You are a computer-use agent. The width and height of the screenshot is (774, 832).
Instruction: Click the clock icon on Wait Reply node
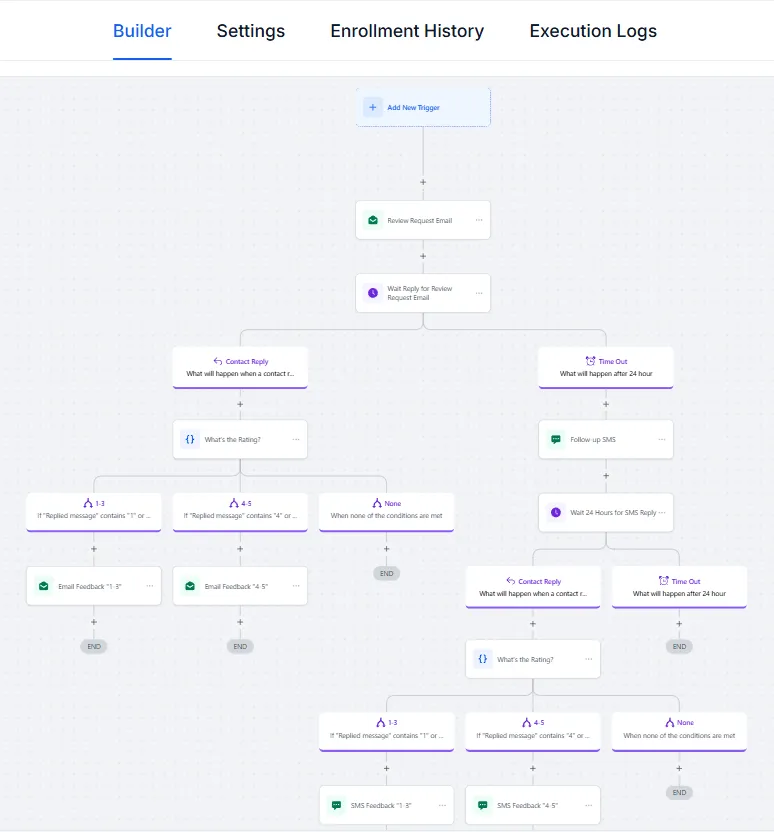coord(373,293)
